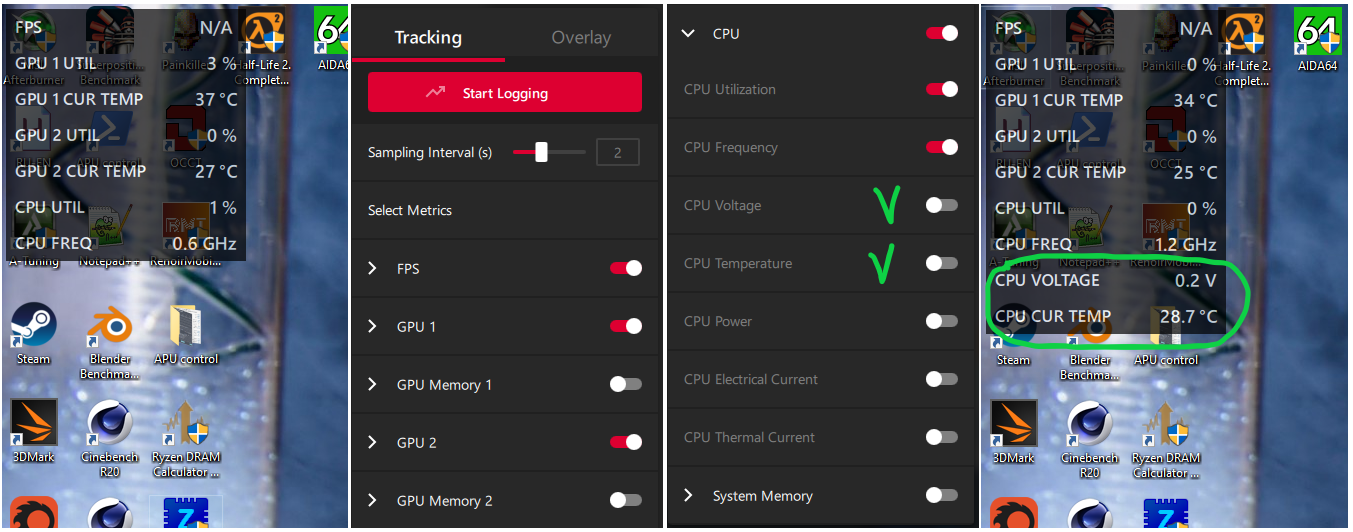The image size is (1353, 532).
Task: Click the chart icon on Start Logging
Action: tap(435, 93)
